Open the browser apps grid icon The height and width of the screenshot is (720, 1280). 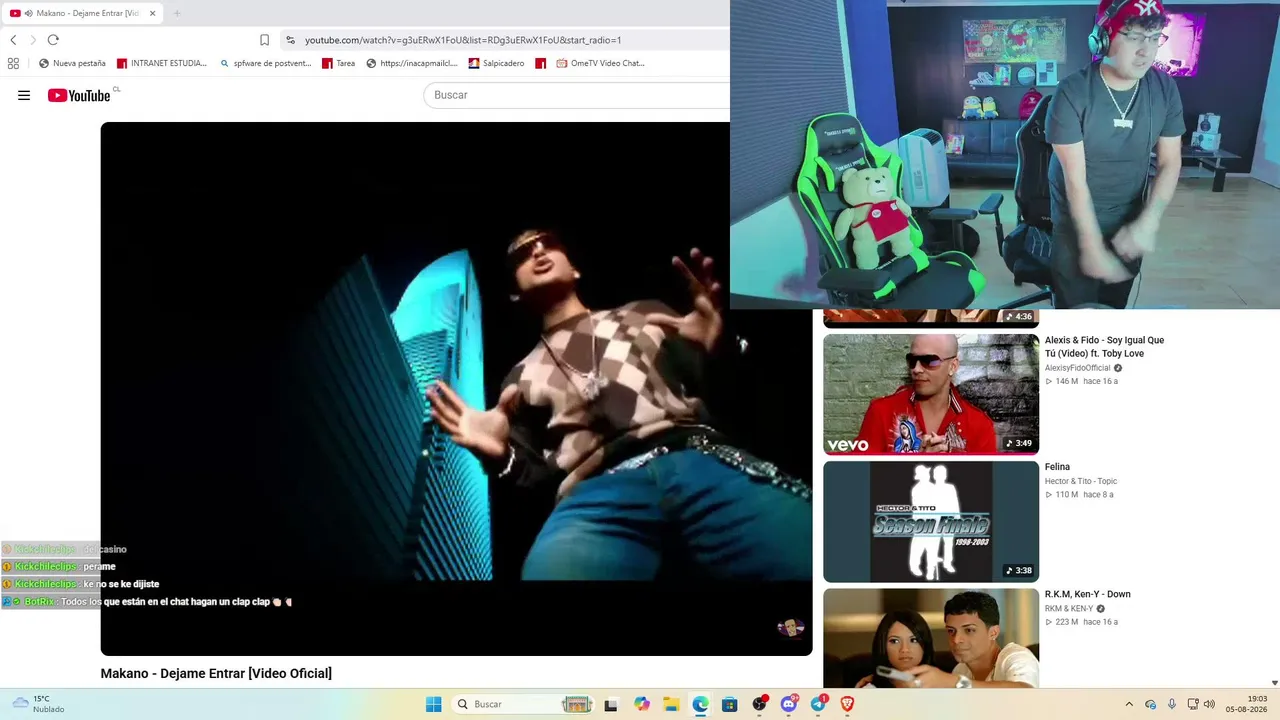tap(13, 63)
